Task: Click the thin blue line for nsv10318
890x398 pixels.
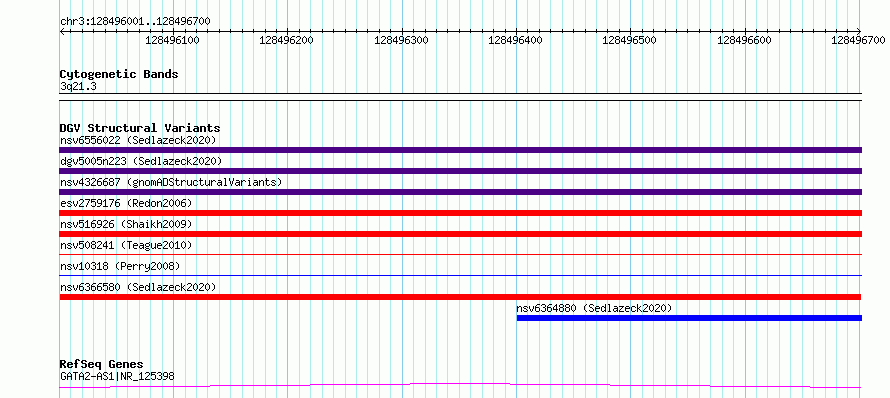Action: click(460, 275)
